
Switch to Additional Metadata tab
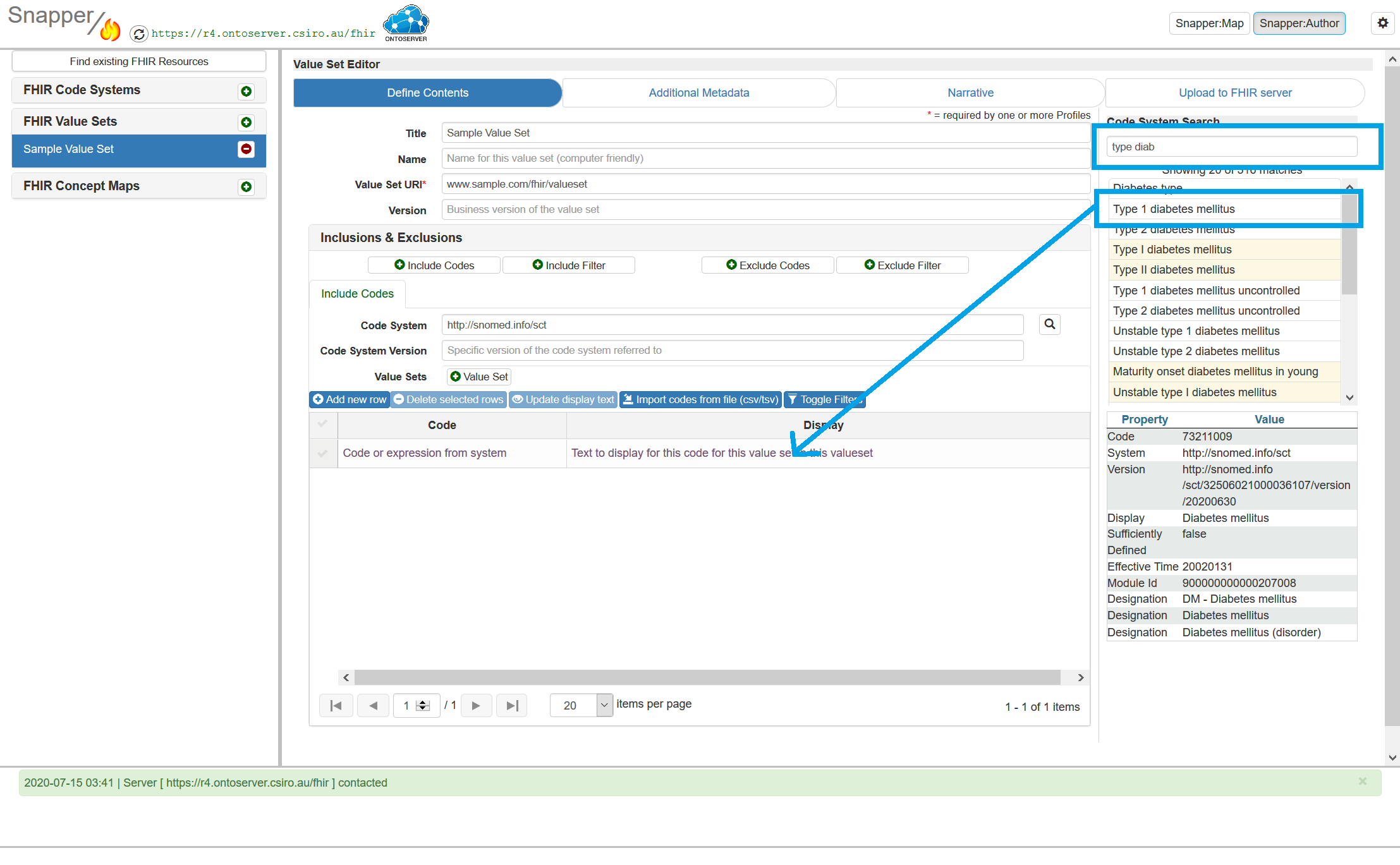[699, 93]
